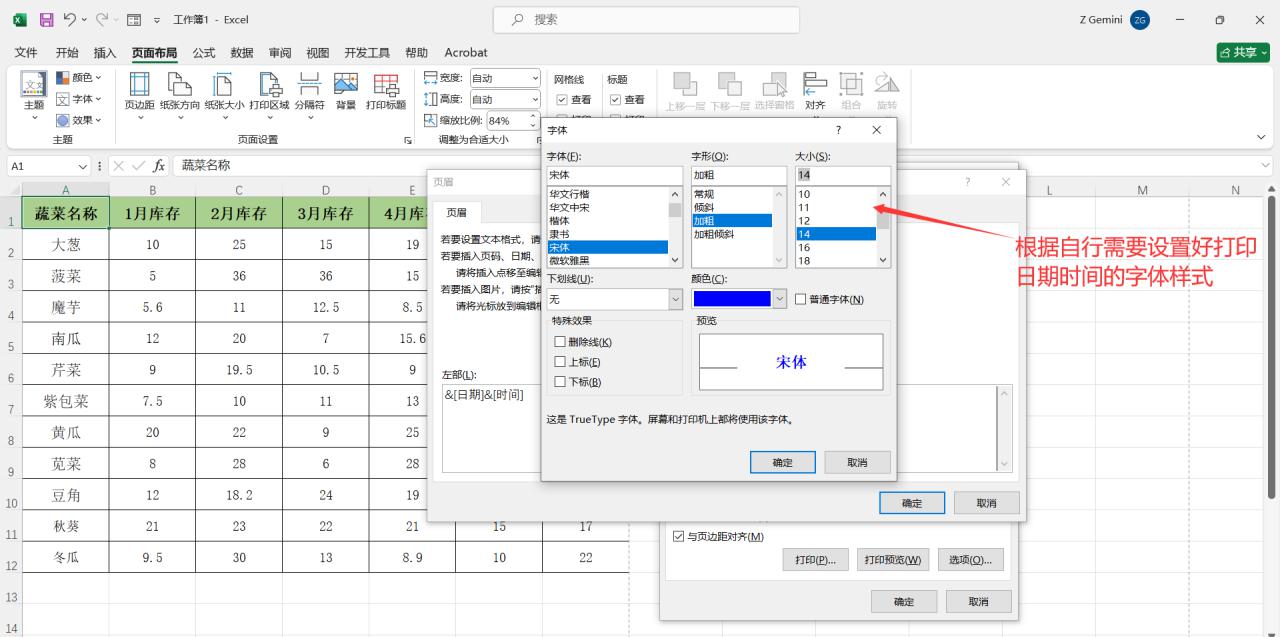Click the 选择窗格 selection pane icon
The width and height of the screenshot is (1280, 637).
click(774, 83)
